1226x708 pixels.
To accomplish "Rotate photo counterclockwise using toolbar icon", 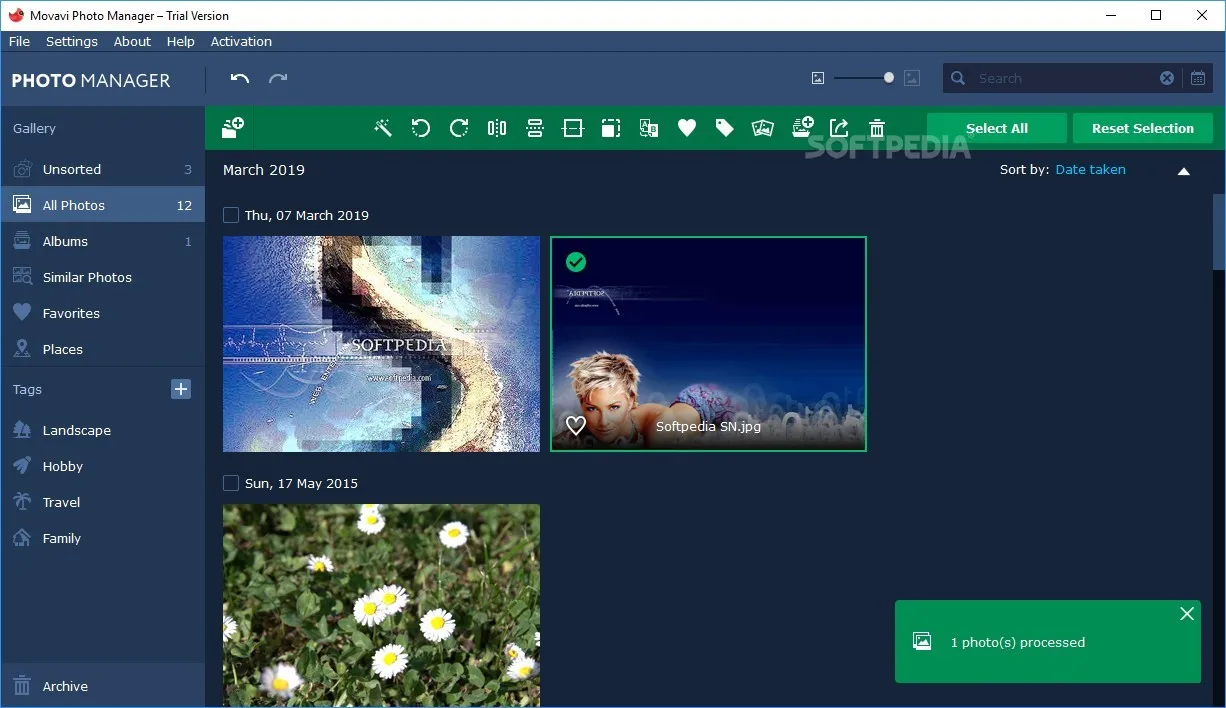I will pos(421,128).
